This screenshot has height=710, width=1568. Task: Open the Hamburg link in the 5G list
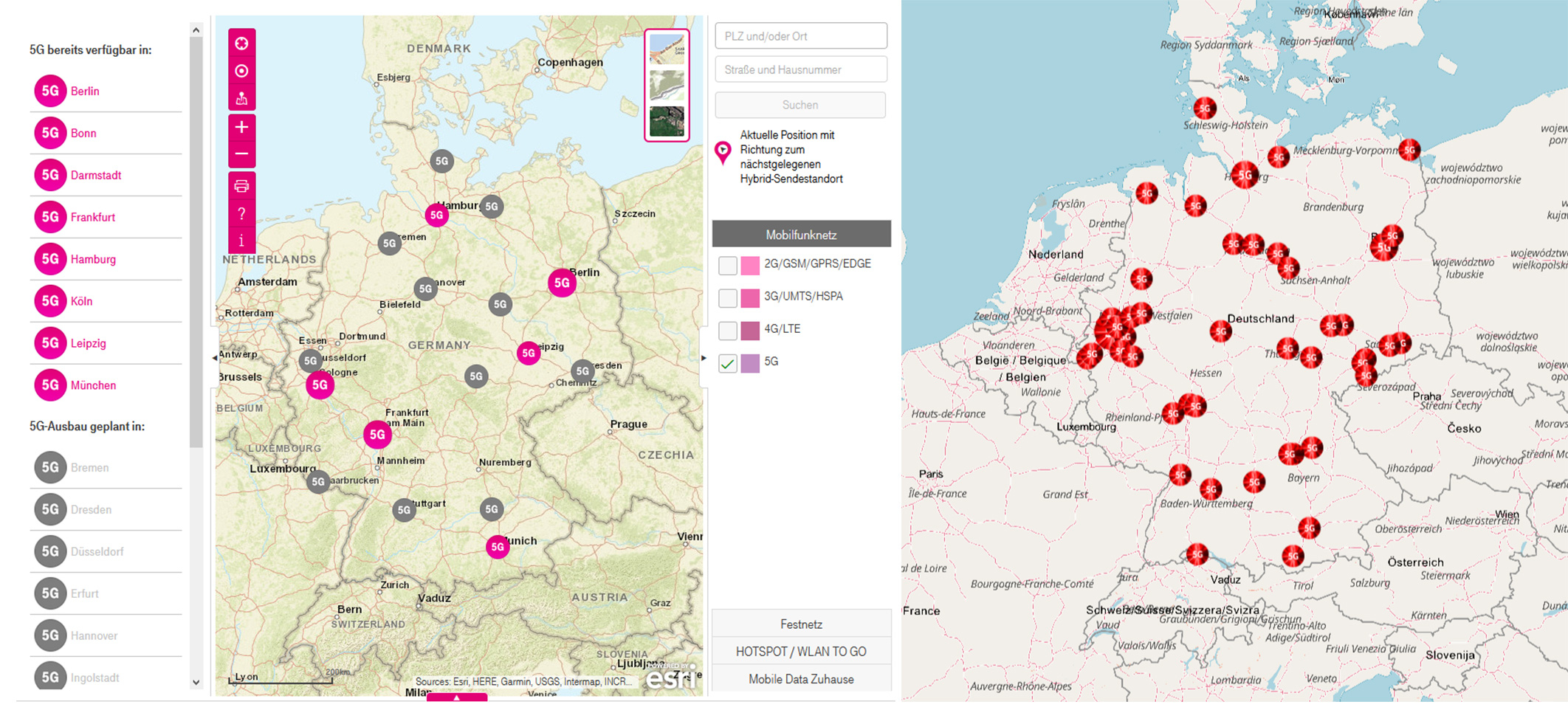pyautogui.click(x=93, y=259)
